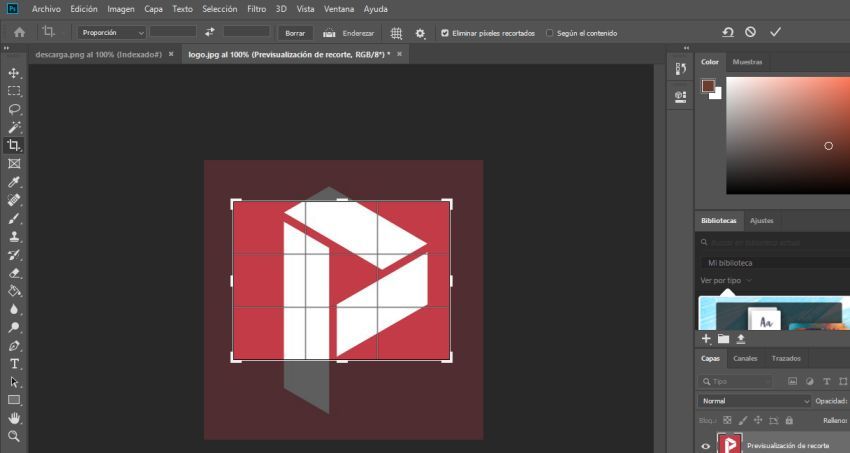Switch to the Muestras tab
The height and width of the screenshot is (453, 850).
click(747, 62)
